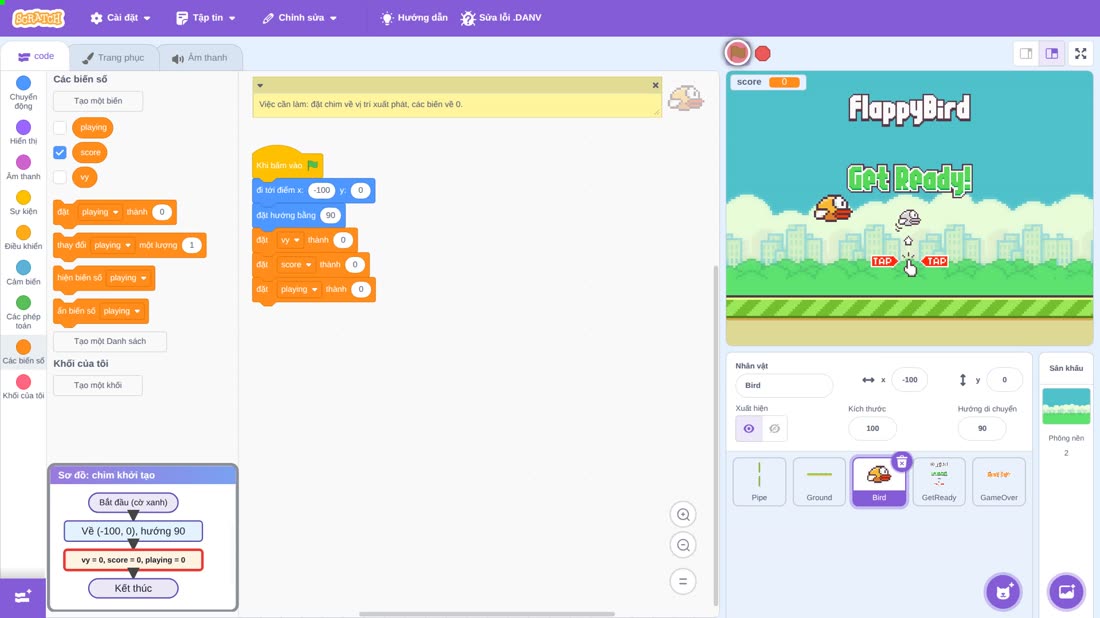Open the Tập tin menu
The image size is (1100, 618).
pos(206,18)
